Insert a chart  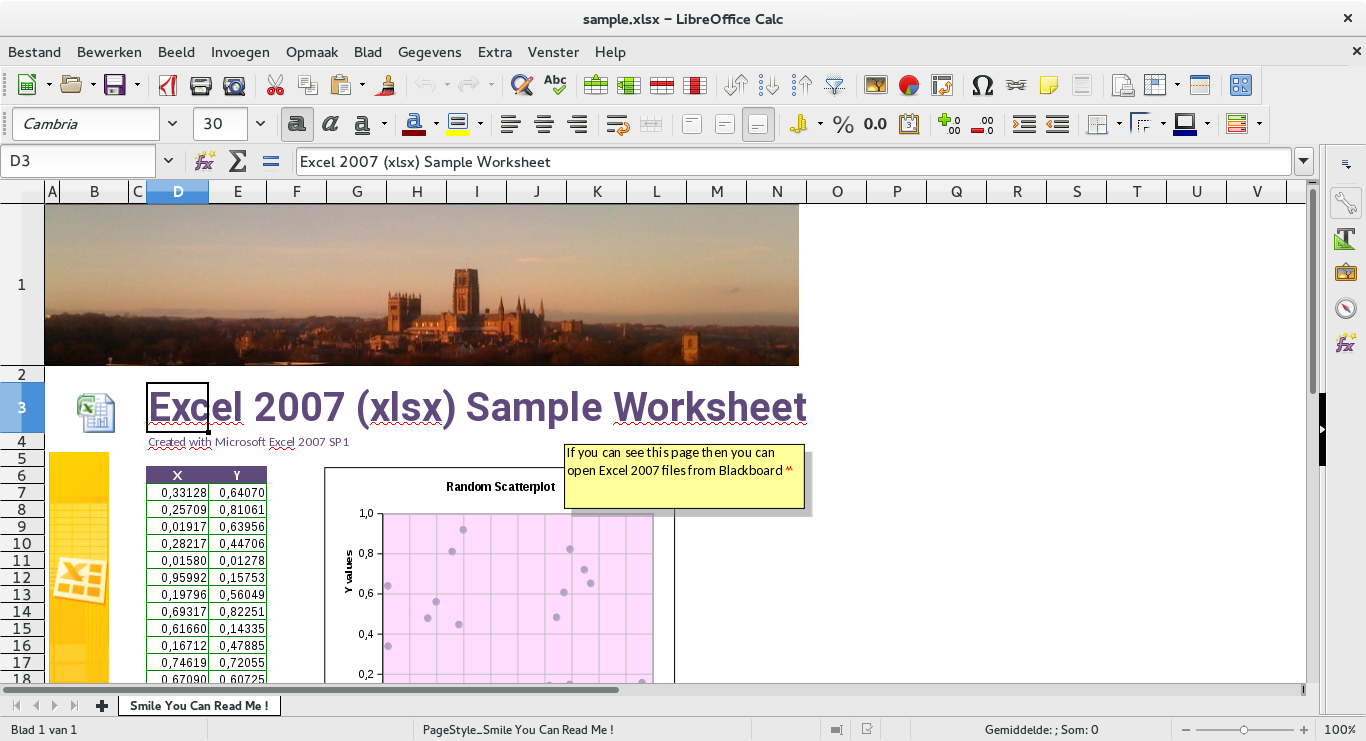(x=909, y=85)
